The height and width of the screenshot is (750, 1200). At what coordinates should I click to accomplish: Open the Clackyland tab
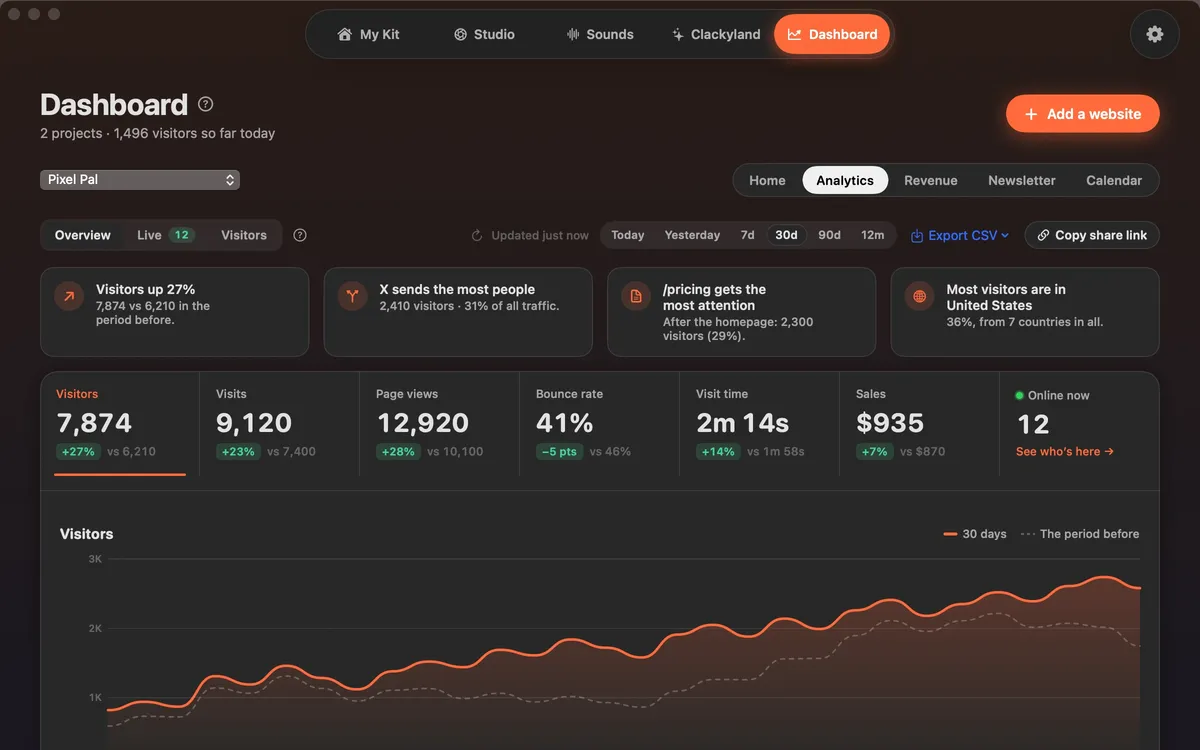[x=716, y=34]
